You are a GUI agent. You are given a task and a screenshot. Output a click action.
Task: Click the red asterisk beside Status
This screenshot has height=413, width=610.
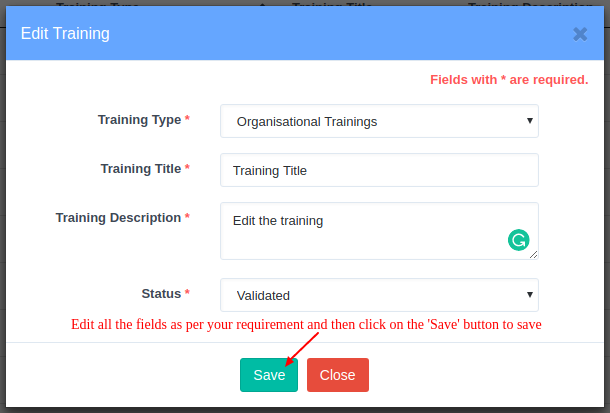(x=187, y=292)
